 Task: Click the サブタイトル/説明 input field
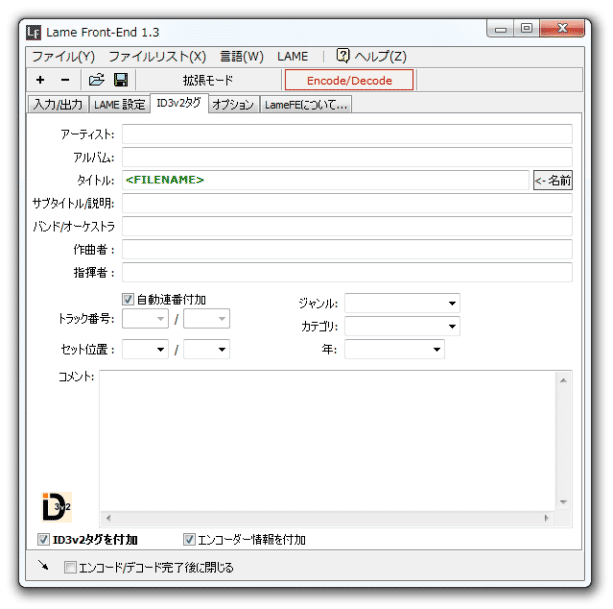click(x=347, y=203)
